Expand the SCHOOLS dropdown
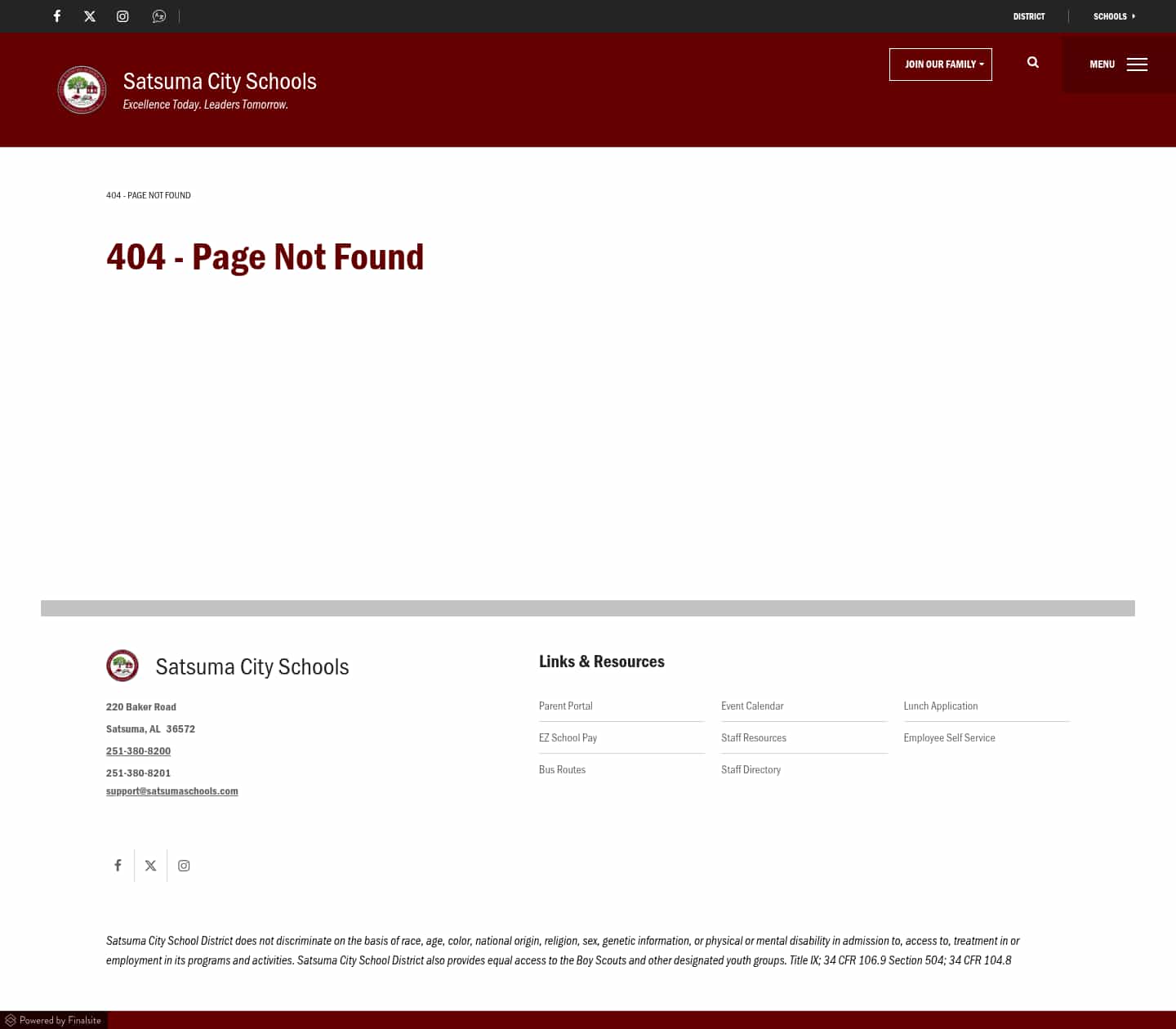The height and width of the screenshot is (1029, 1176). [1114, 16]
